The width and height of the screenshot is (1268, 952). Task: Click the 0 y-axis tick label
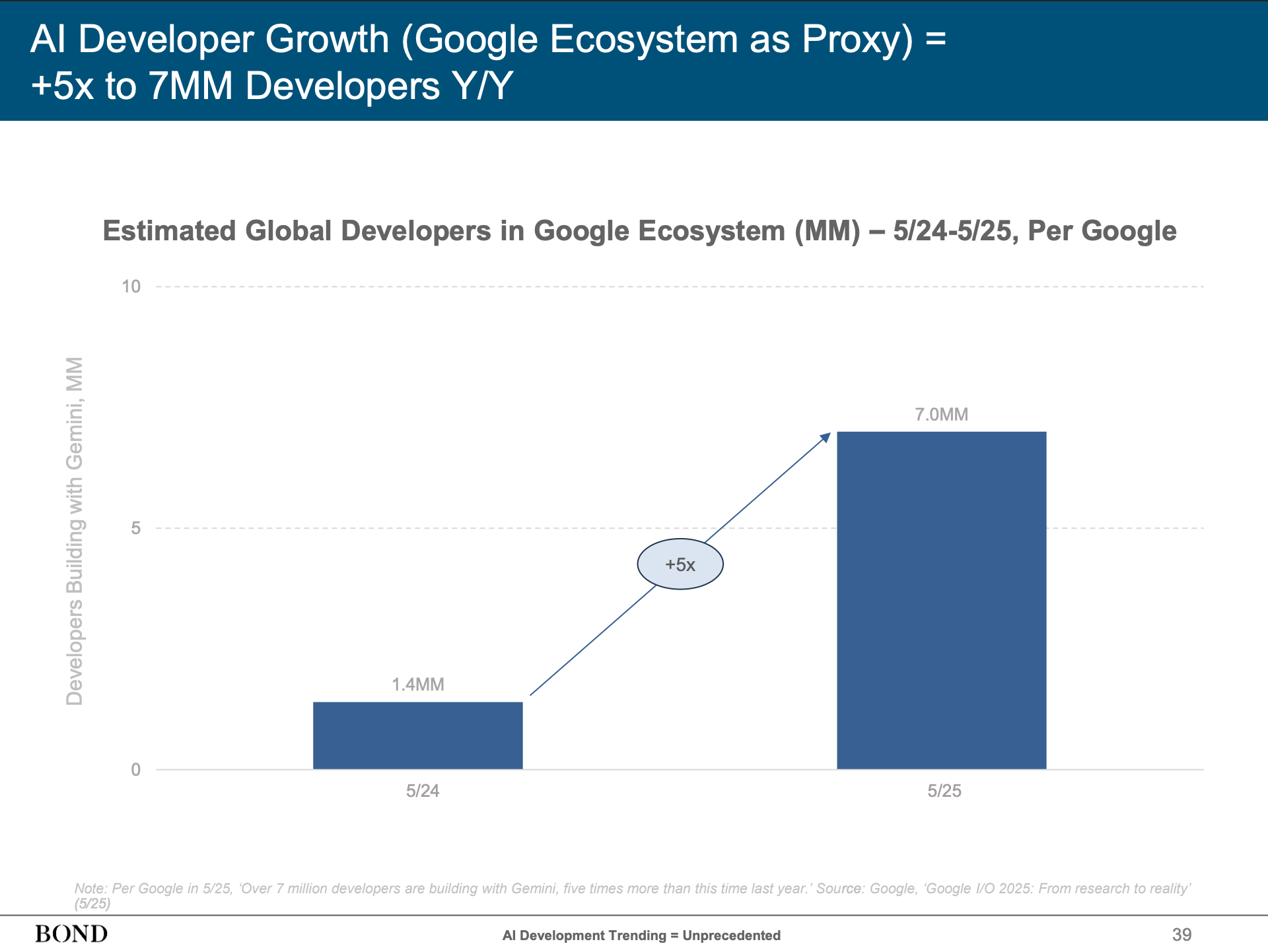pos(135,769)
